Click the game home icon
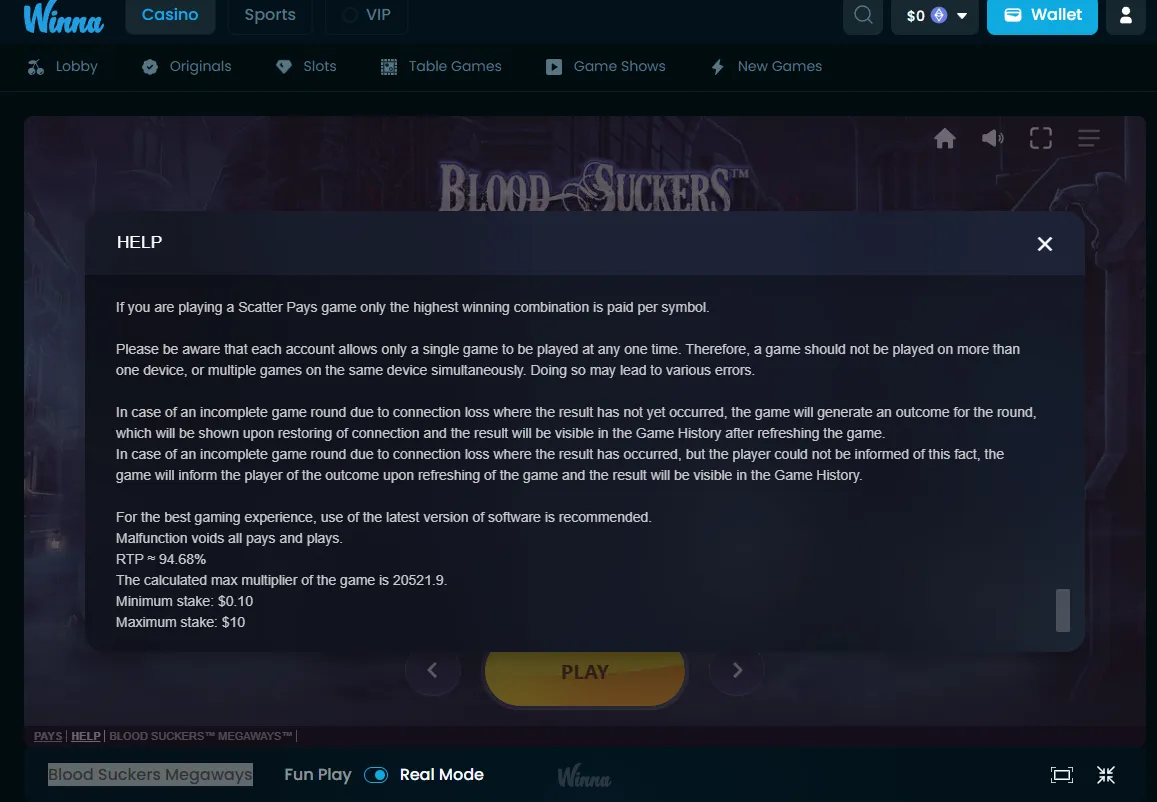1157x802 pixels. (944, 138)
